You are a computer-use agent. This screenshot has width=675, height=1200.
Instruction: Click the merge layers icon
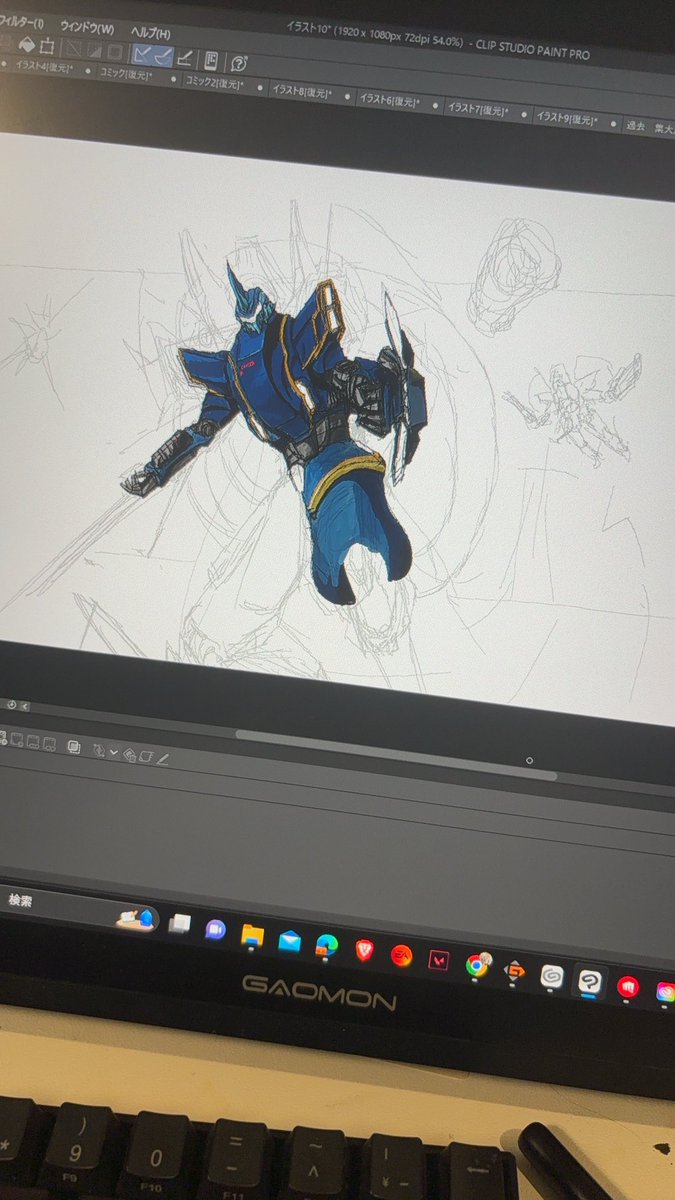pyautogui.click(x=129, y=754)
